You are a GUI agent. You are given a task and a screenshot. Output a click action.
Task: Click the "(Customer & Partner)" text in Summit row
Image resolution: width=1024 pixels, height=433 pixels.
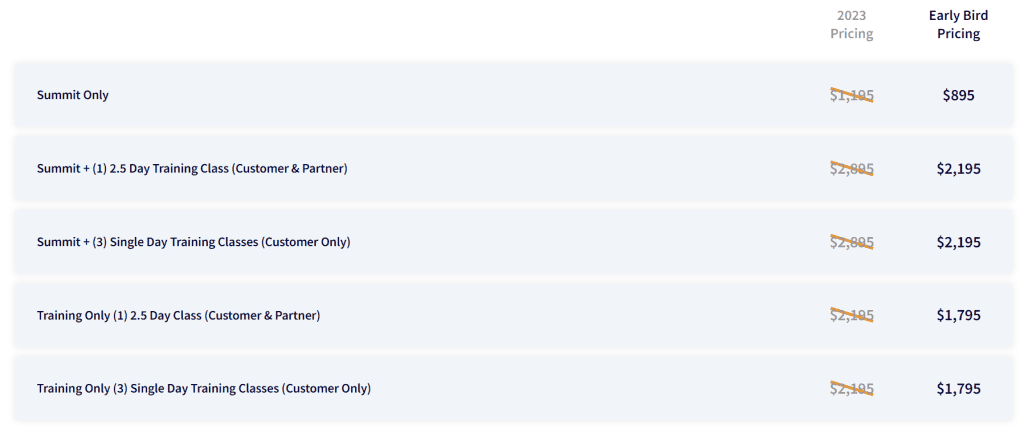point(289,168)
